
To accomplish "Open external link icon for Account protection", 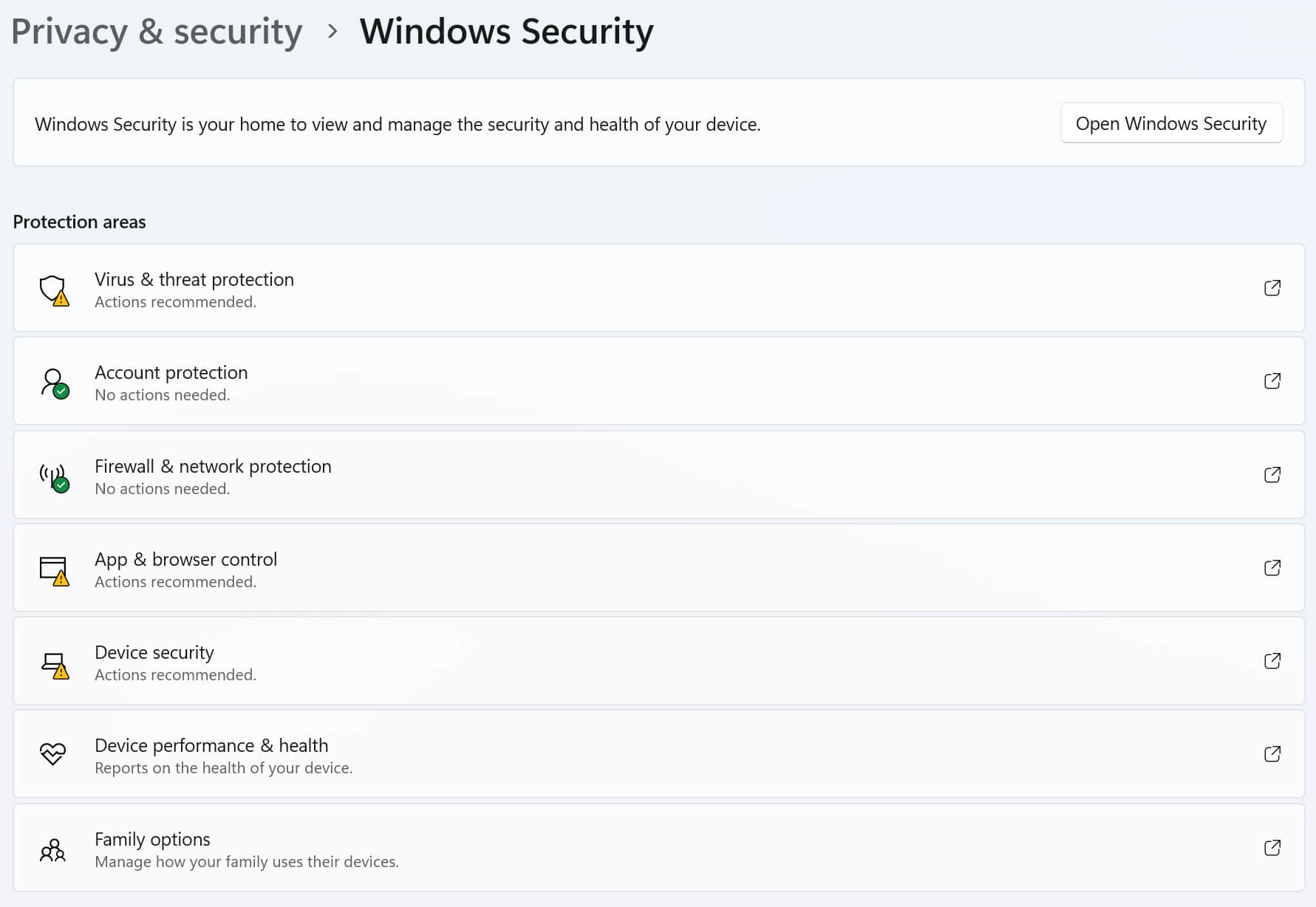I will tap(1272, 381).
